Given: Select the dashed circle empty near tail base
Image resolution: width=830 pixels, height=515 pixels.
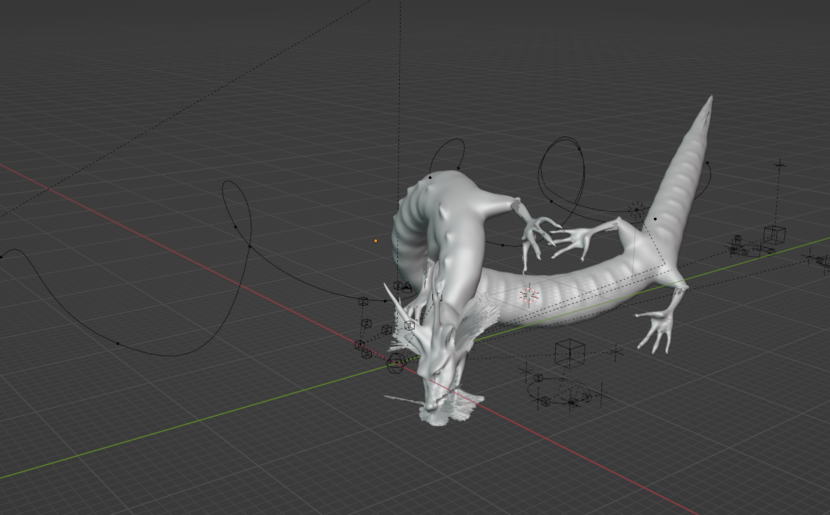Looking at the screenshot, I should [x=636, y=211].
